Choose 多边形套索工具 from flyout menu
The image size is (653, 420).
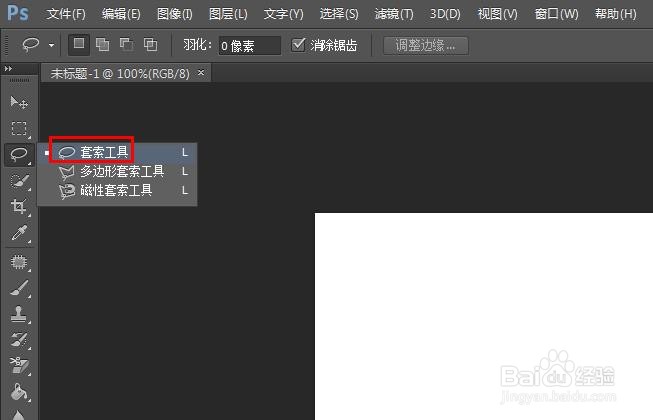117,171
